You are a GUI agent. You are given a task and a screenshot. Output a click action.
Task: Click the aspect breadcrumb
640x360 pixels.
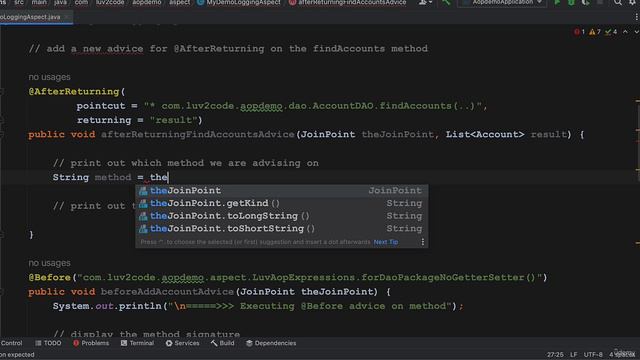click(x=179, y=2)
